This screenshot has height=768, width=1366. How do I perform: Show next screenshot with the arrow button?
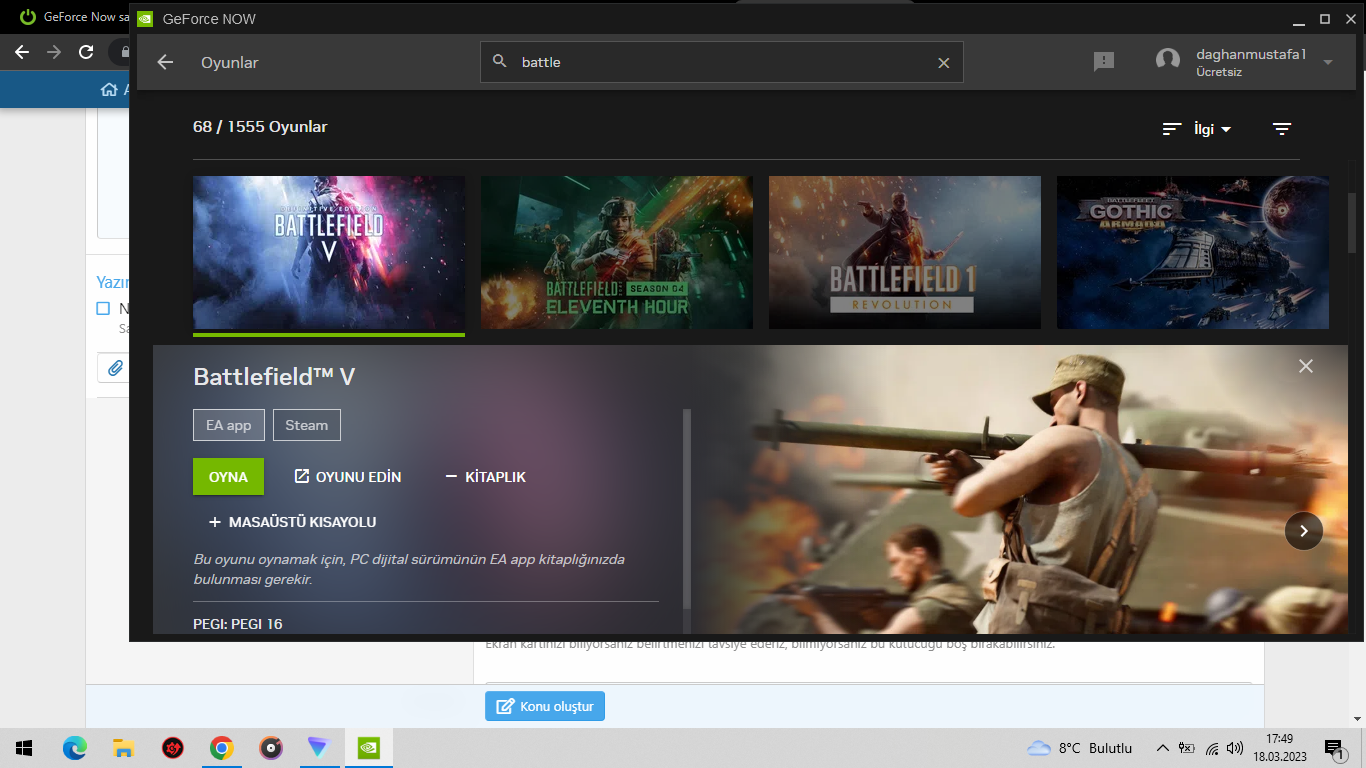pos(1304,532)
